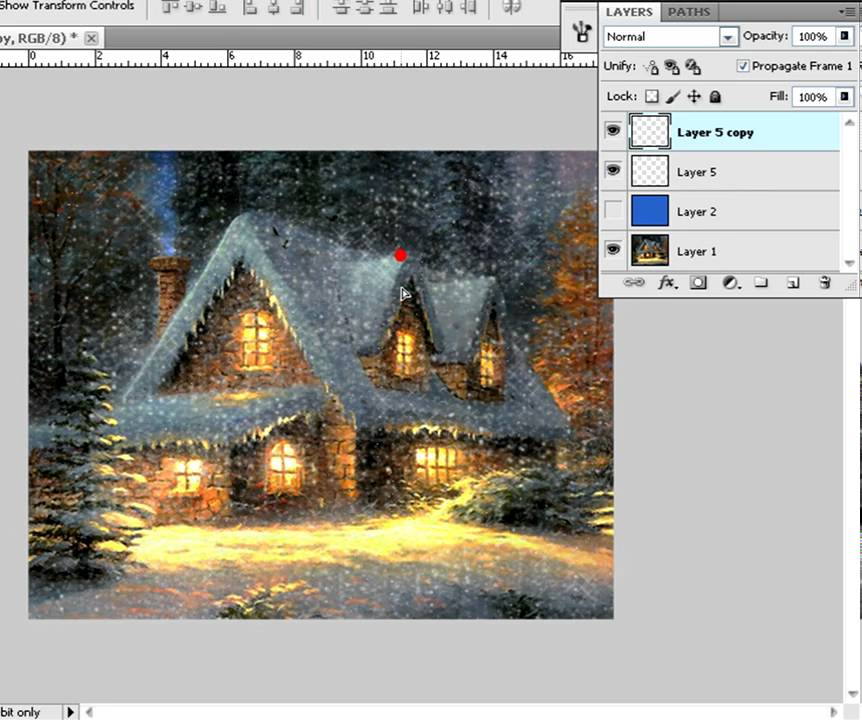The image size is (862, 720).
Task: Click the Layer 5 transparent thumbnail
Action: 650,170
